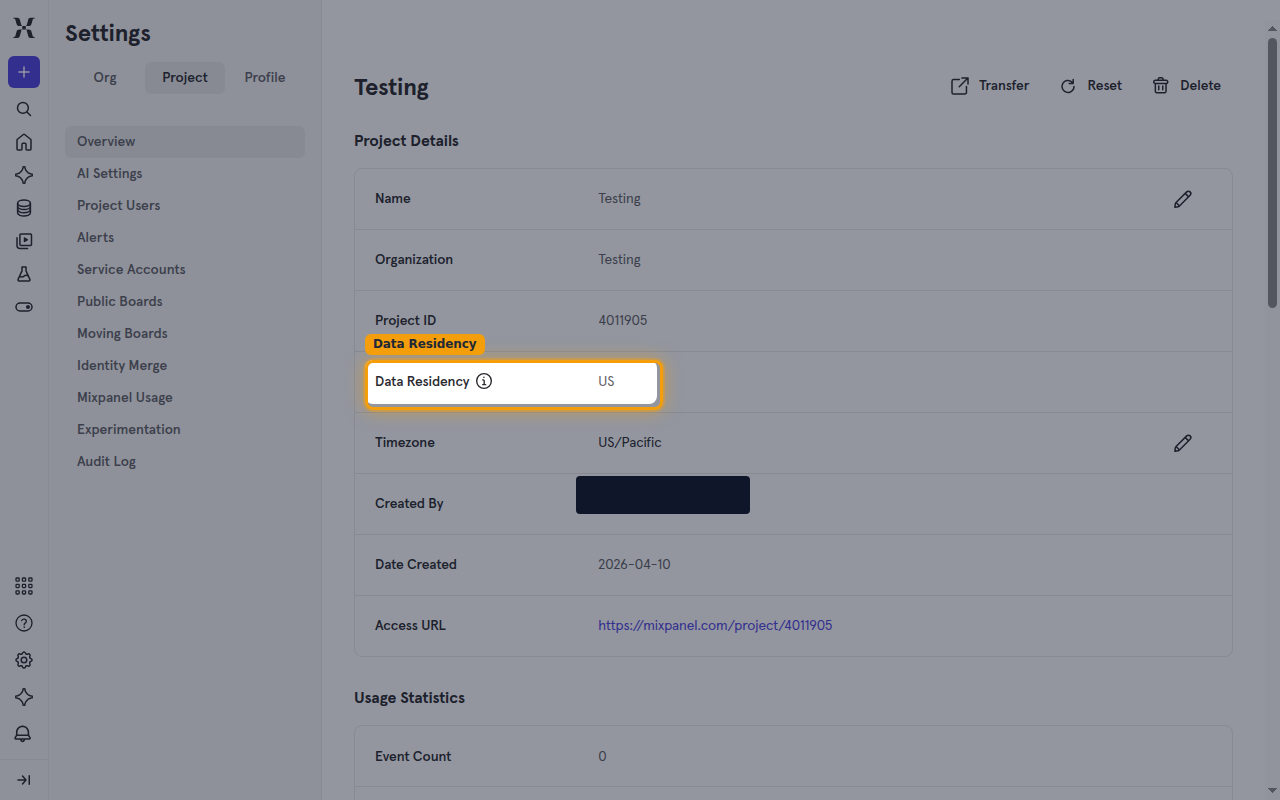Click the Project ID value 4011905
This screenshot has width=1280, height=800.
tap(623, 321)
